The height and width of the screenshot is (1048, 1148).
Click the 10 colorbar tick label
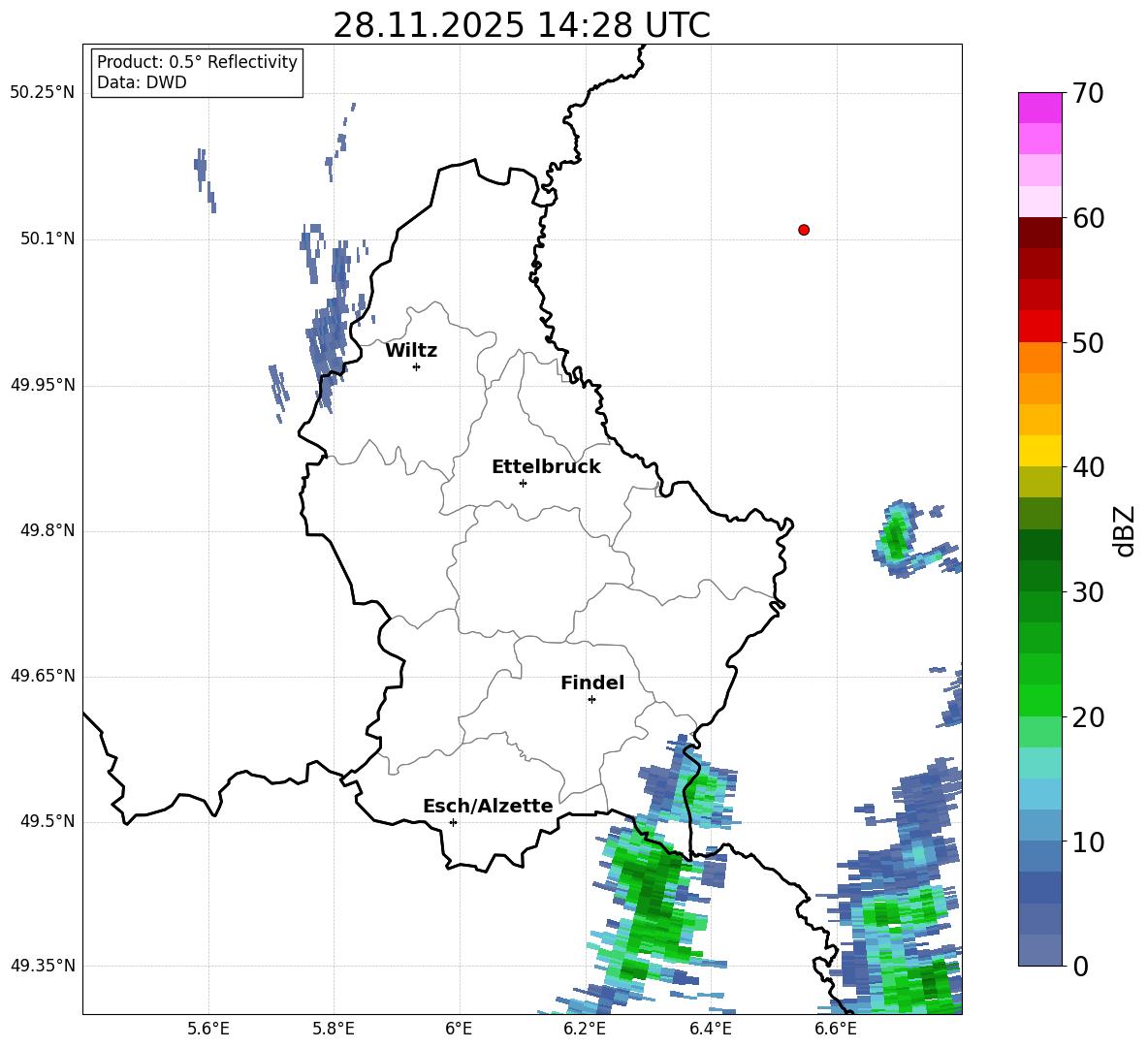click(x=1088, y=842)
